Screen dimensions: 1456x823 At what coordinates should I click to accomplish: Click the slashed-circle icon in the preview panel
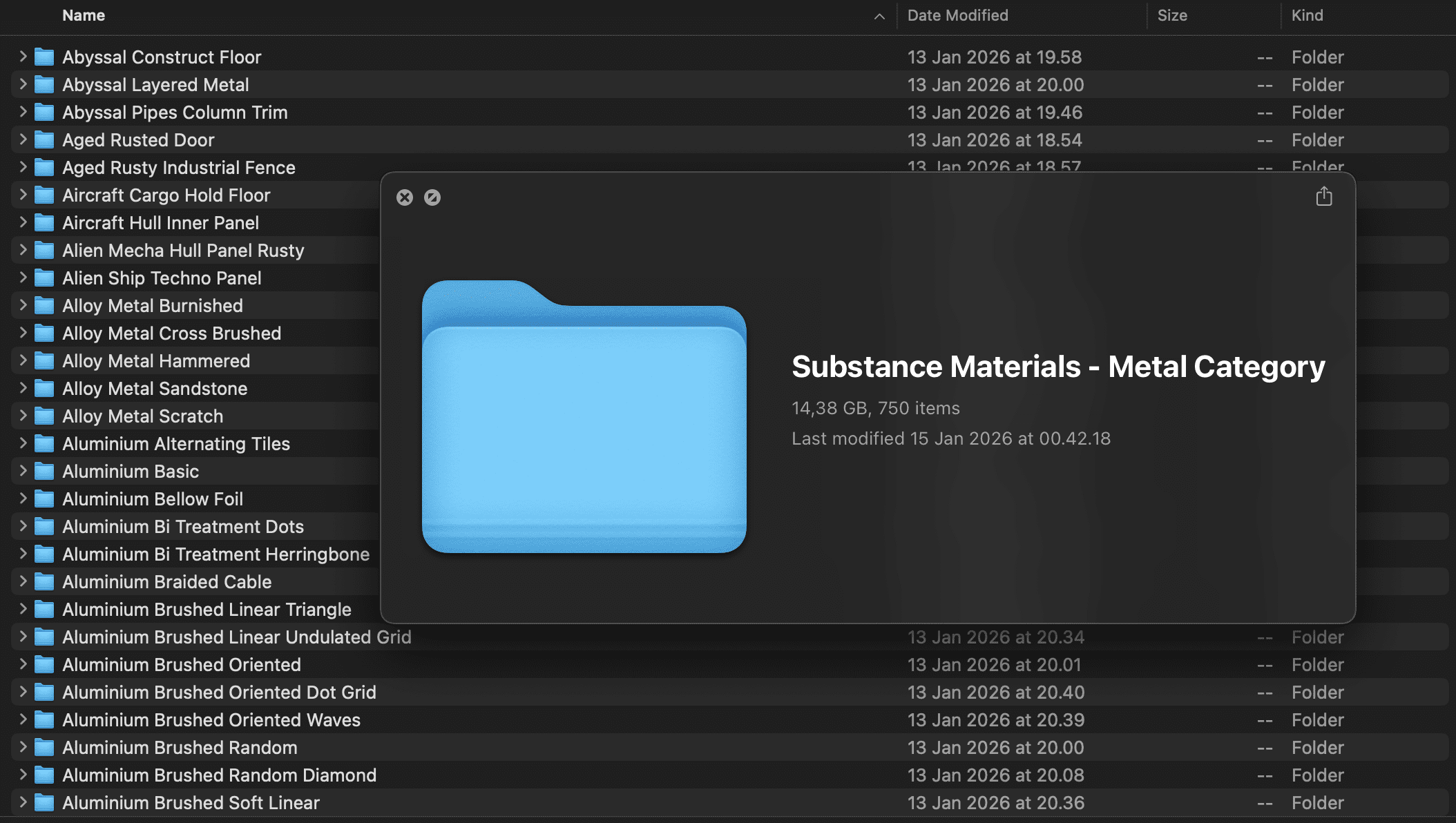(434, 197)
